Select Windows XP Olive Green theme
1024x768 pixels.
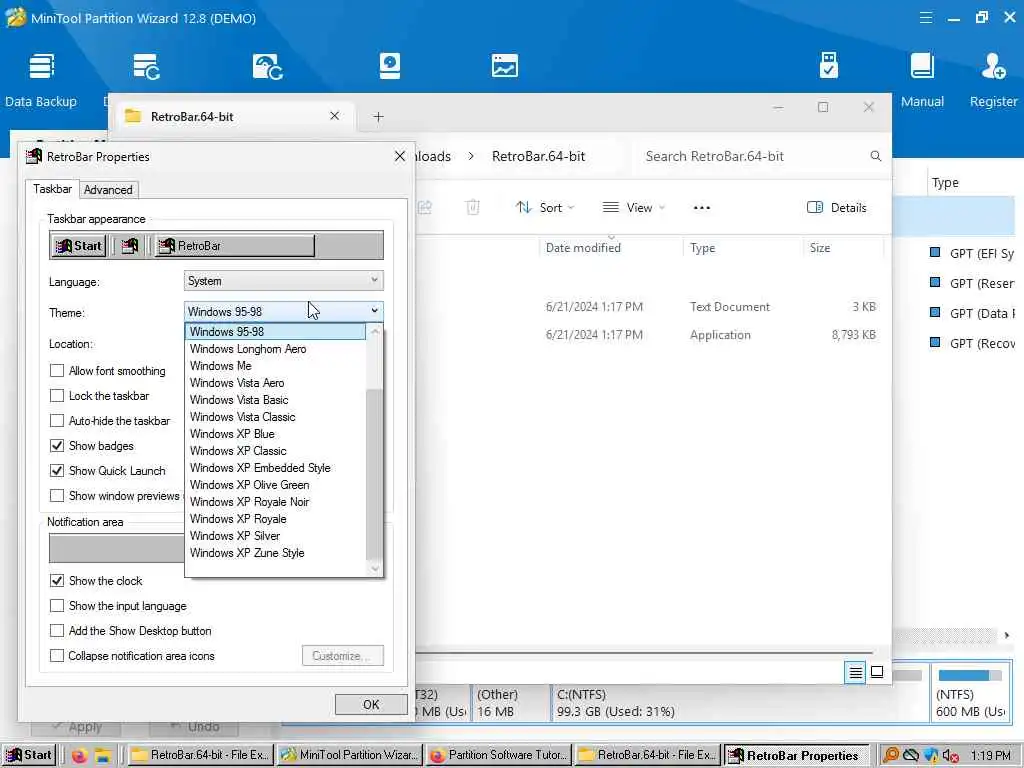click(x=276, y=485)
